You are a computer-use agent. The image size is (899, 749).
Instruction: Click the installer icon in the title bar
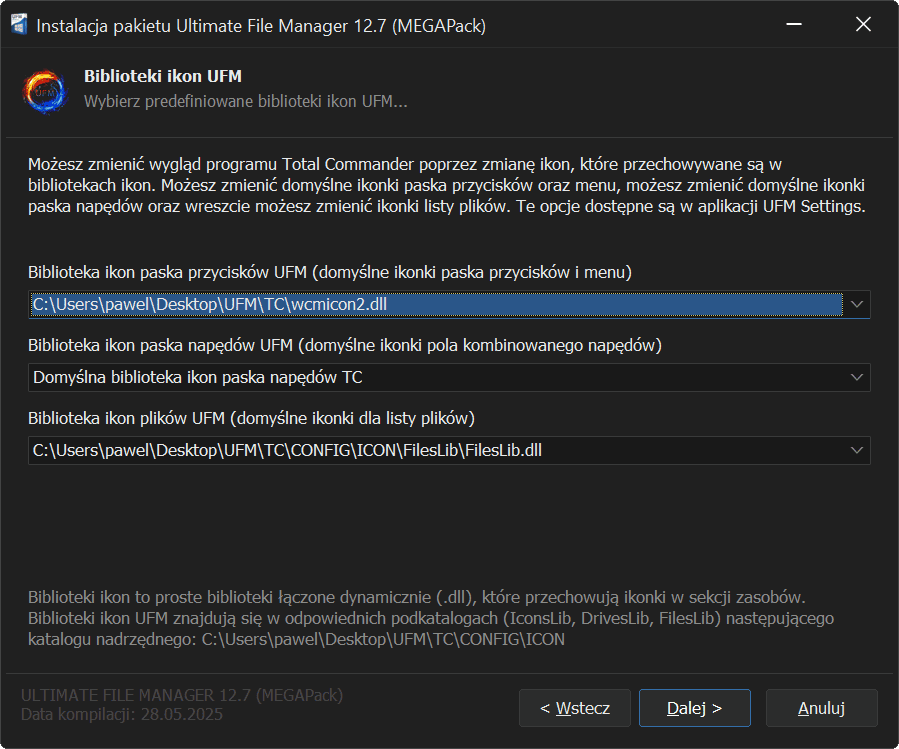(x=19, y=26)
